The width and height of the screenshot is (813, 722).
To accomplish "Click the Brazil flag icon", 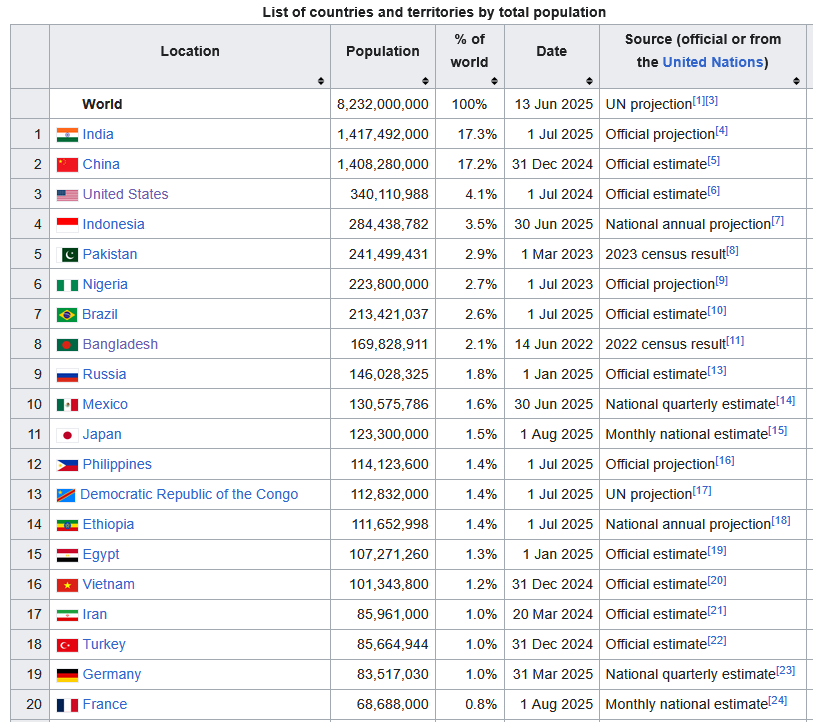I will (x=67, y=315).
